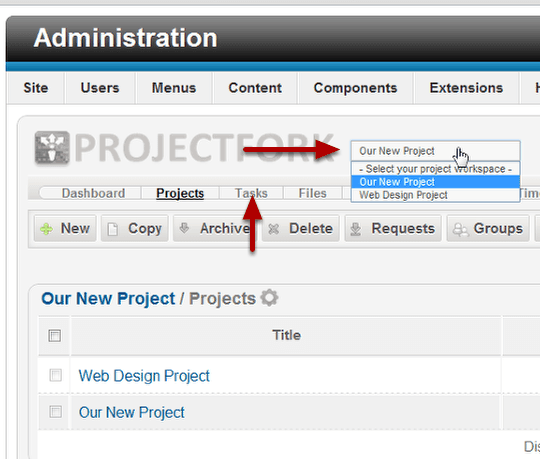The height and width of the screenshot is (459, 540).
Task: Open the Components menu
Action: click(355, 88)
